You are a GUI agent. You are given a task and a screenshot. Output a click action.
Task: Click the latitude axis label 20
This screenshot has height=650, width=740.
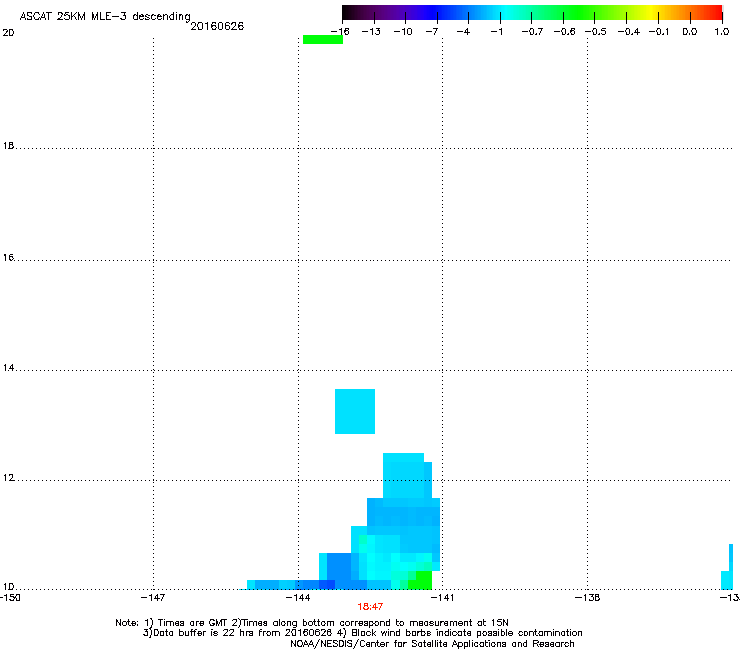8,33
